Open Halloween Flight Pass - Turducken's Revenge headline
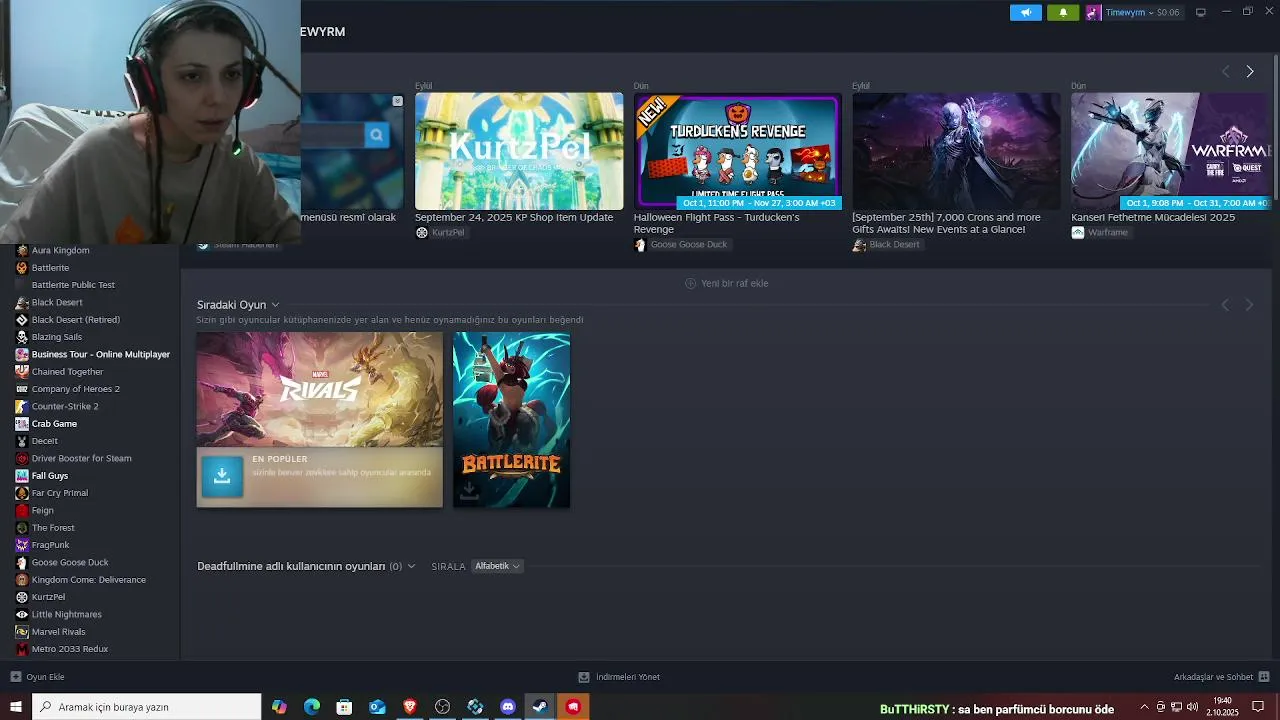1280x720 pixels. (x=716, y=223)
